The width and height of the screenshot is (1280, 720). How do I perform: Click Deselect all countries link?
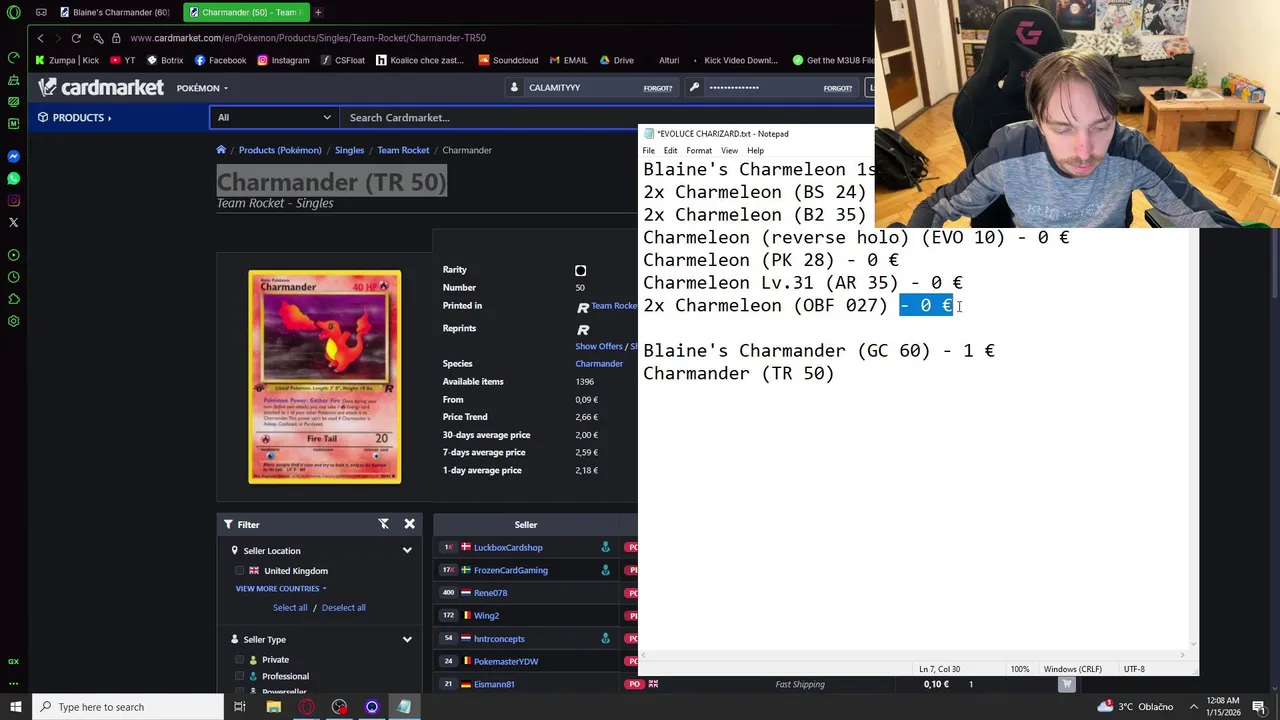coord(343,608)
